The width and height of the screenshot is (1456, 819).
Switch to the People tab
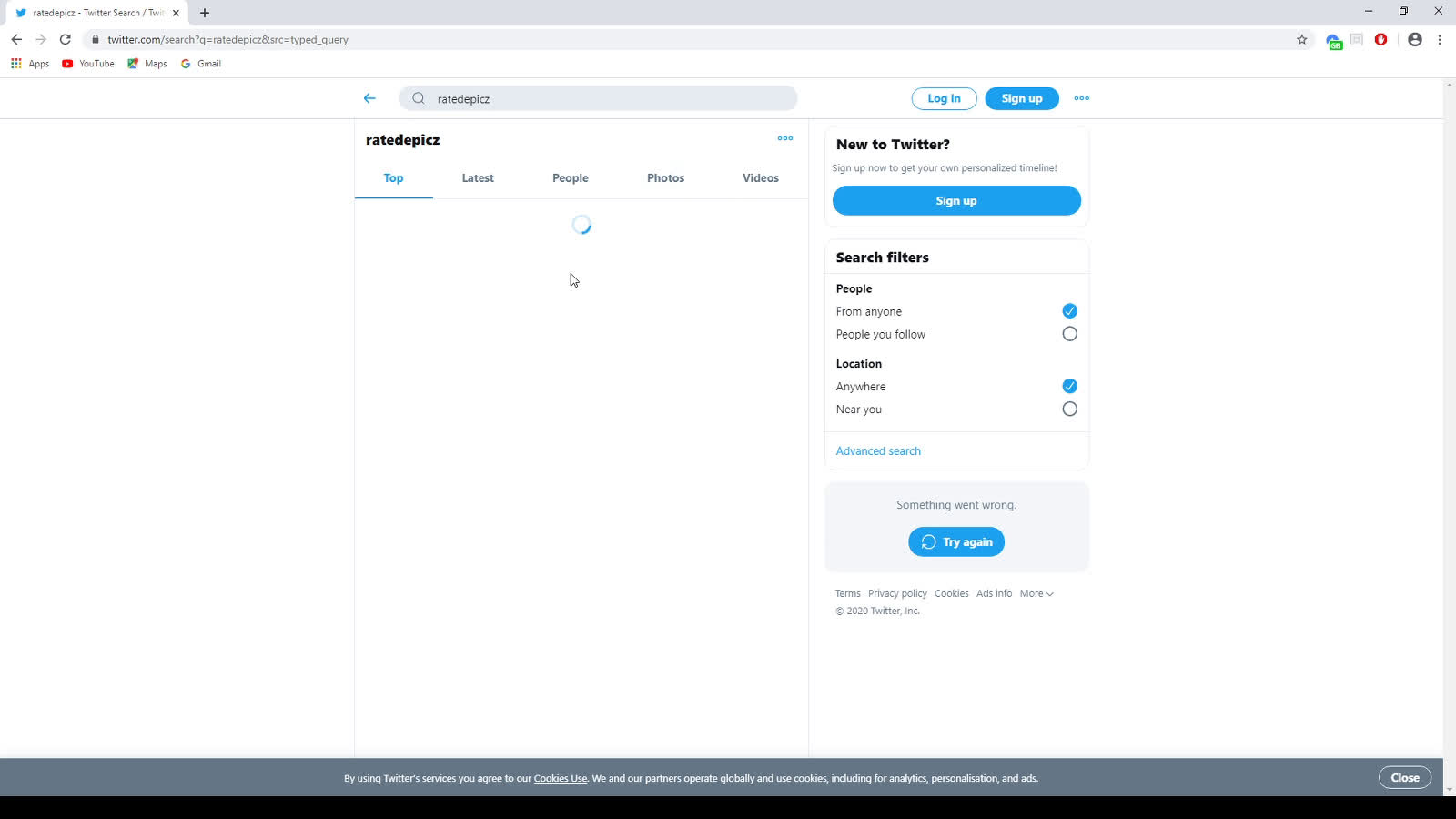coord(571,178)
